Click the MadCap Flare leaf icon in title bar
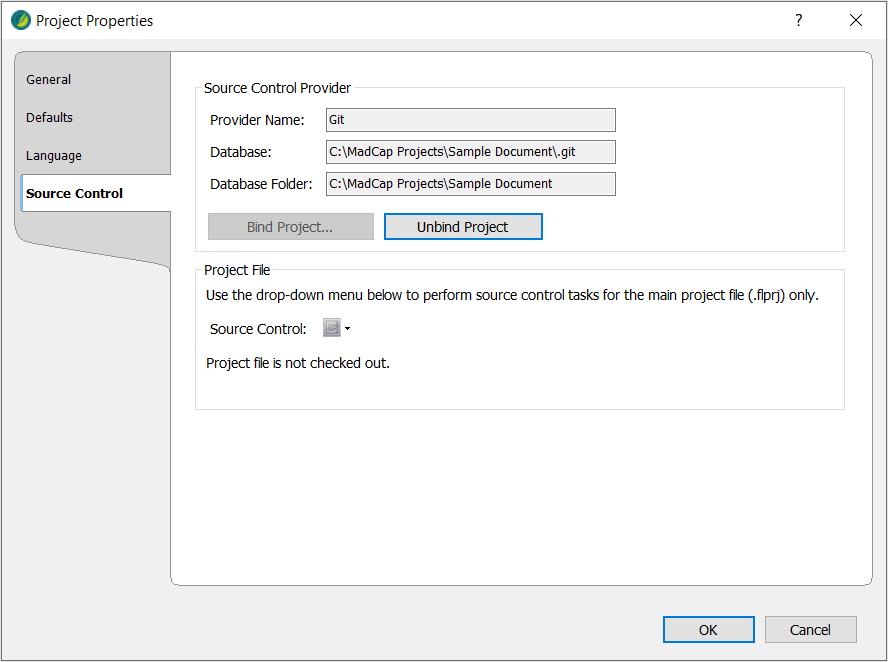 21,20
